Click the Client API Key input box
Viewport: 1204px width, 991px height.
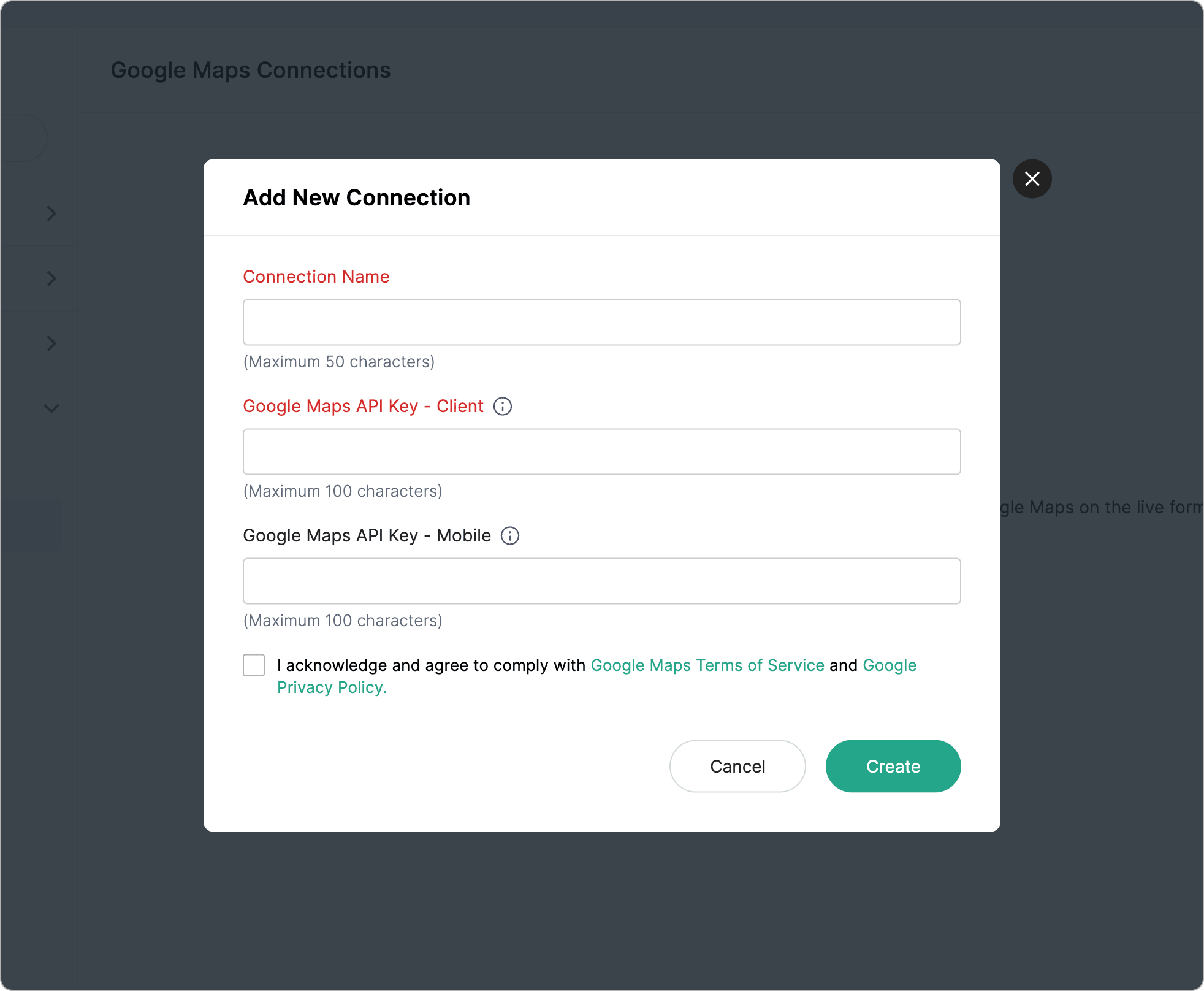(x=601, y=452)
